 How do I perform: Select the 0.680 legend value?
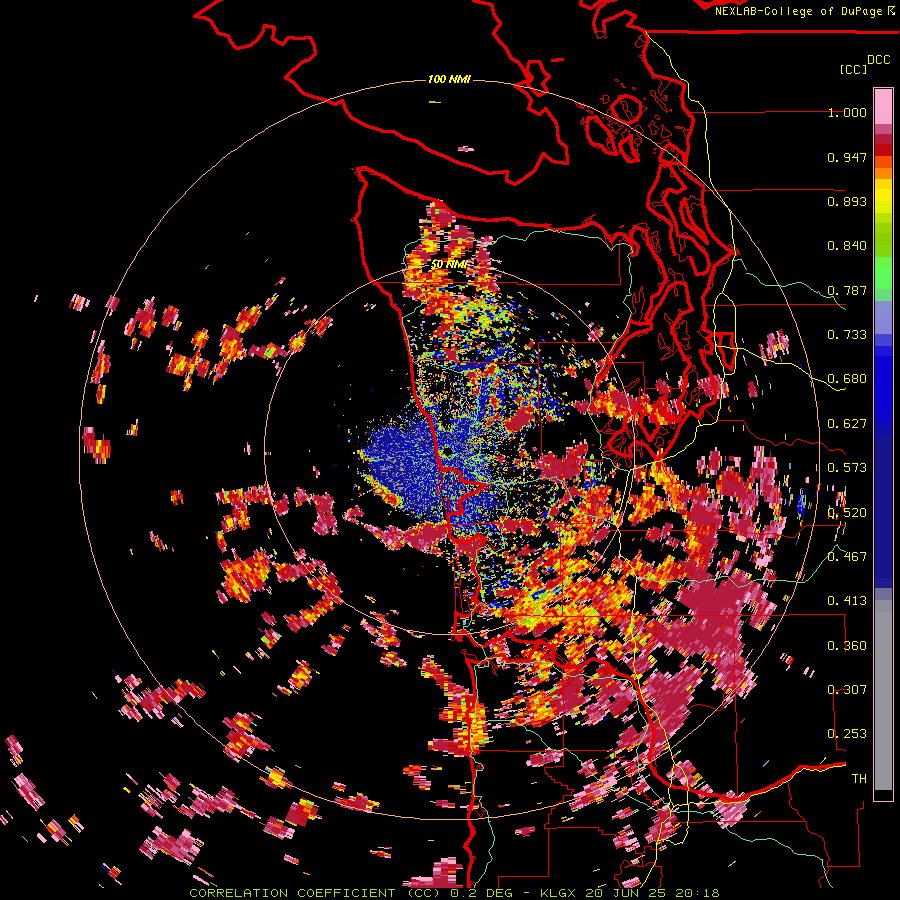(847, 379)
